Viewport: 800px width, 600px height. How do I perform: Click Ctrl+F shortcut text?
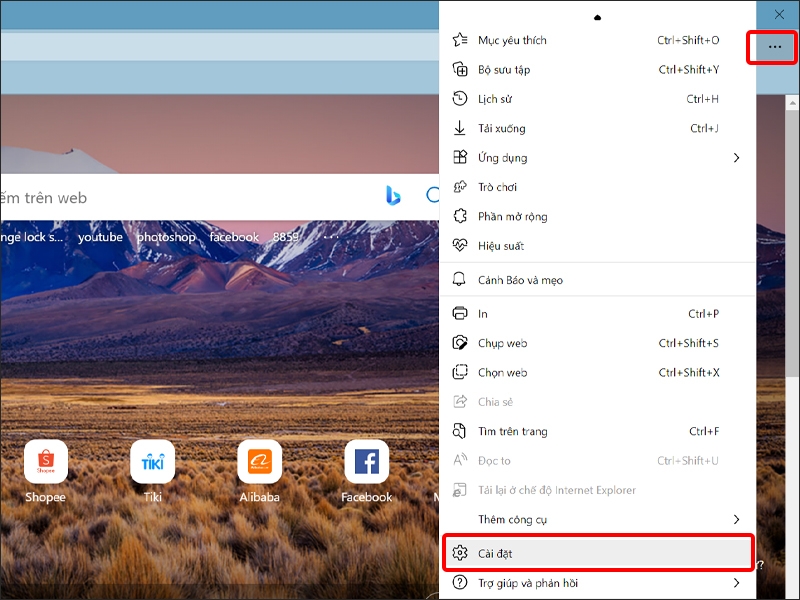point(704,432)
